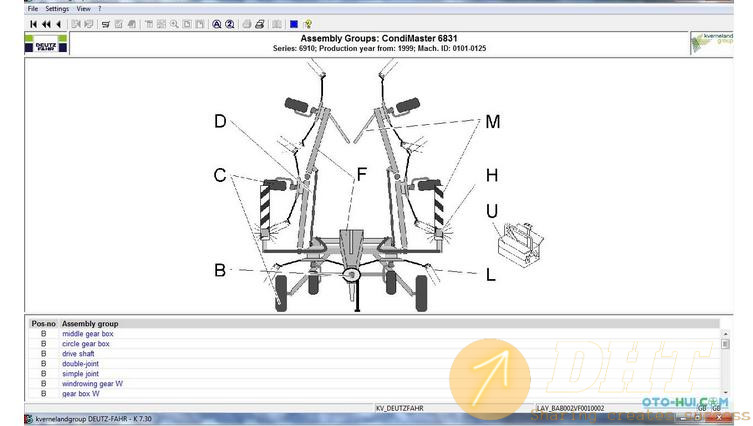This screenshot has width=753, height=426.
Task: Click the Pos-no column header
Action: tap(44, 324)
